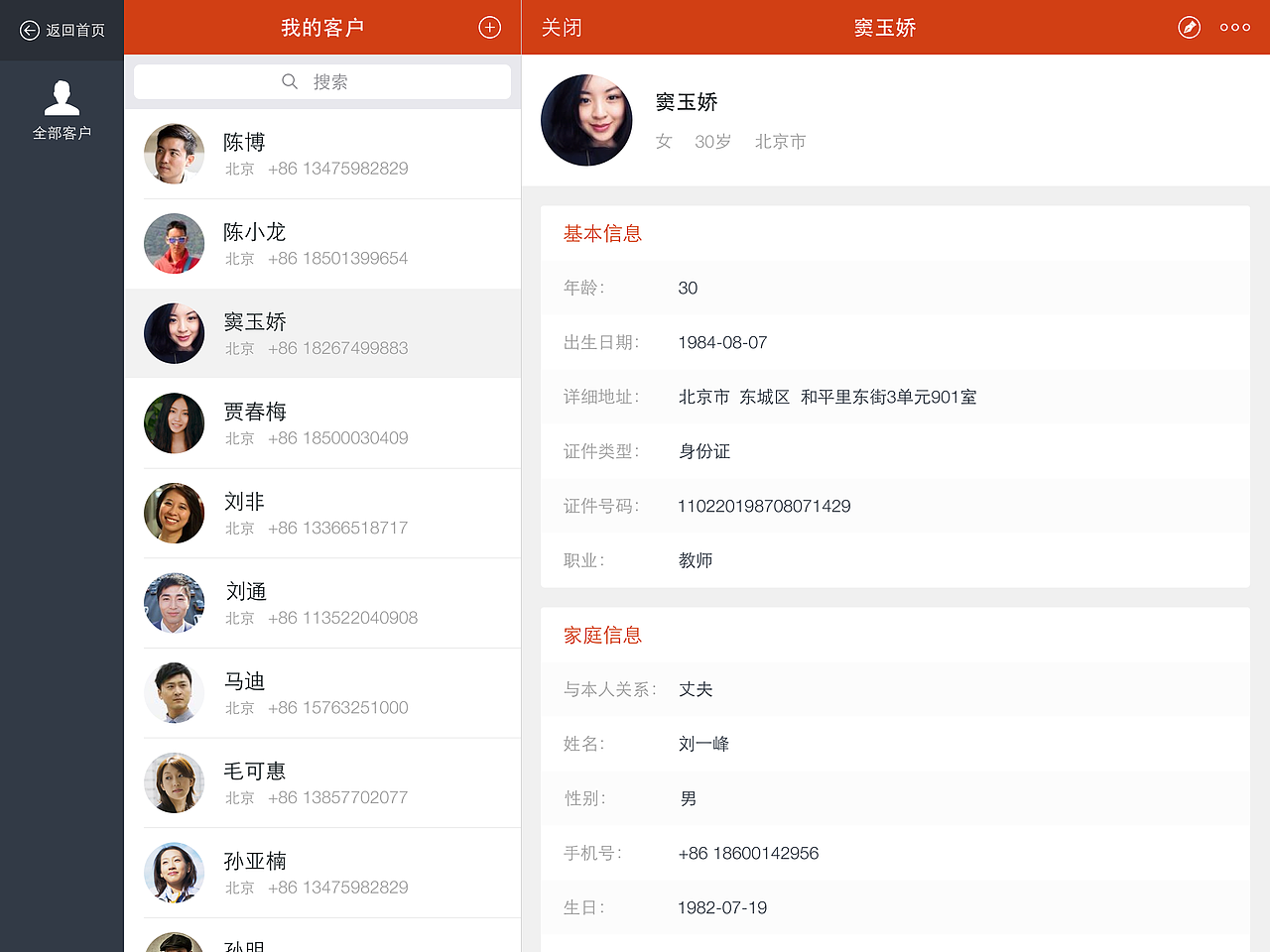Open 毛可惠 customer name
The height and width of the screenshot is (952, 1270).
255,772
